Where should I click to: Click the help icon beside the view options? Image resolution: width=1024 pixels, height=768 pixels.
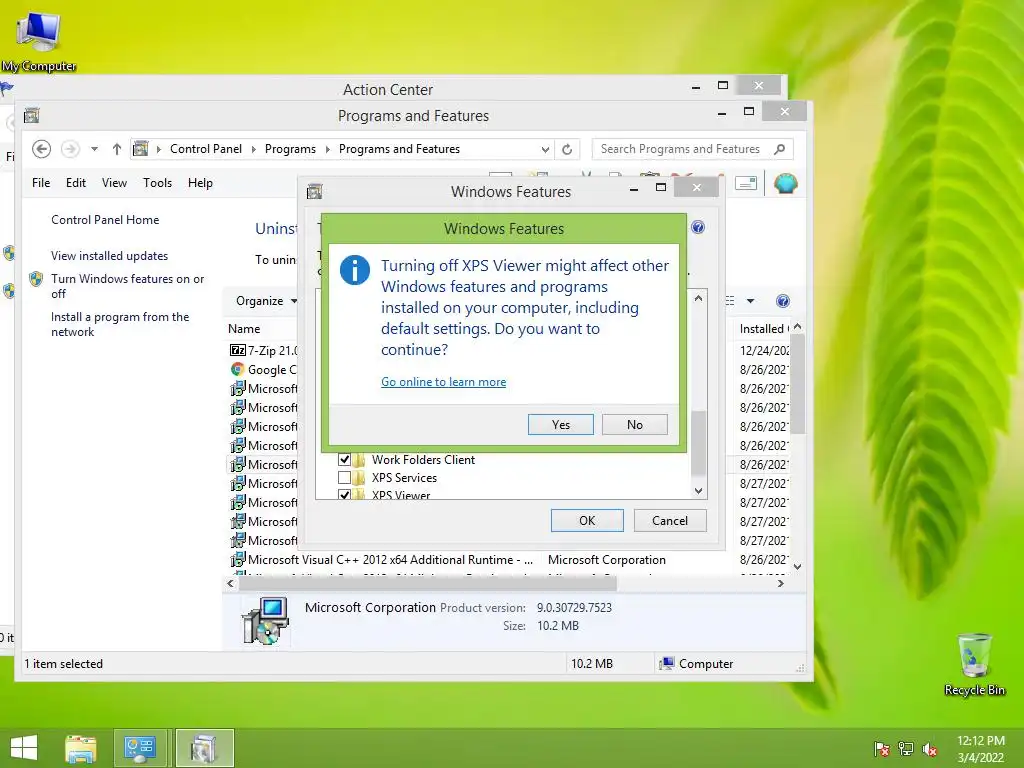(x=782, y=301)
